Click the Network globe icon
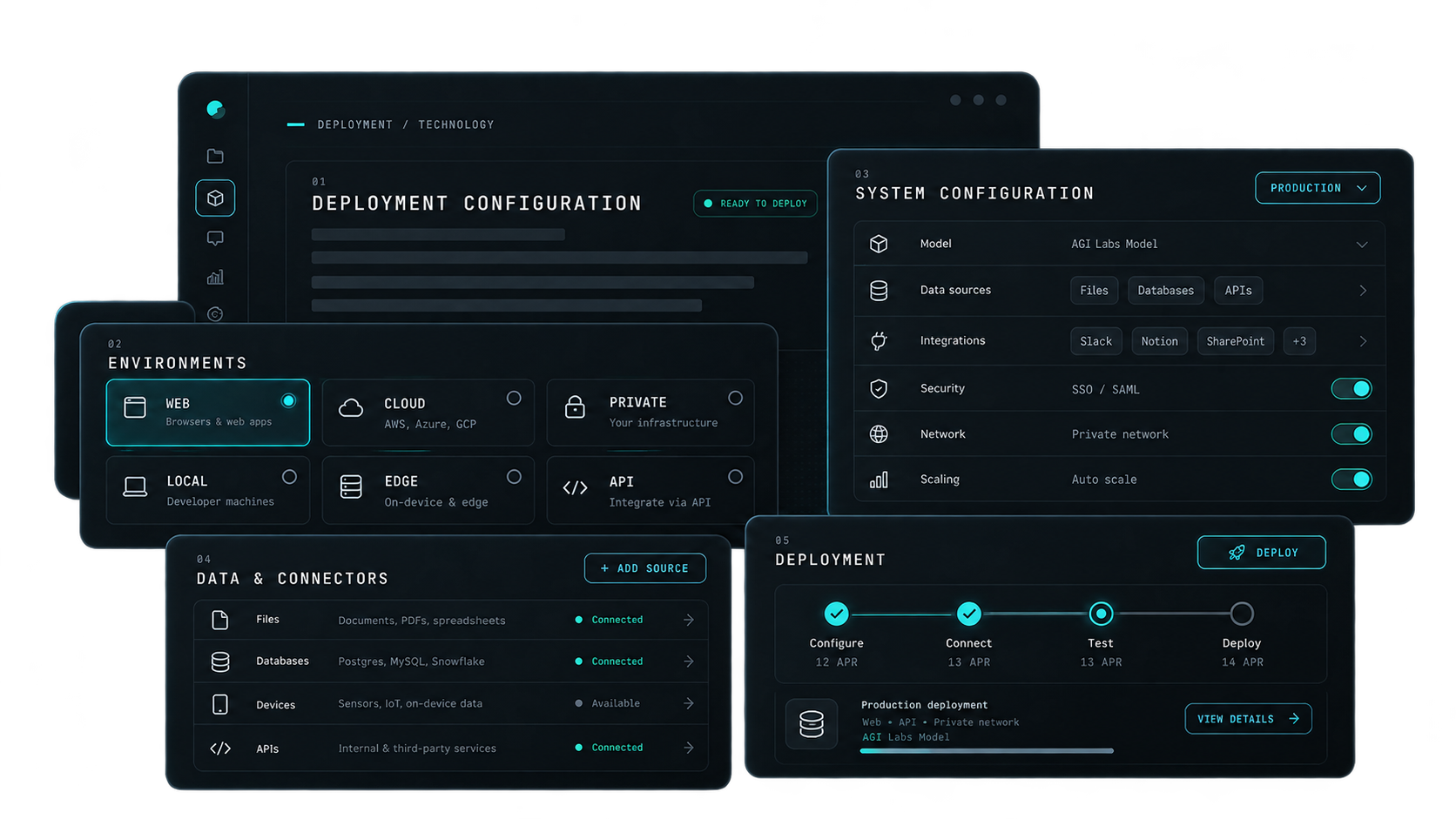Image resolution: width=1456 pixels, height=819 pixels. (879, 434)
